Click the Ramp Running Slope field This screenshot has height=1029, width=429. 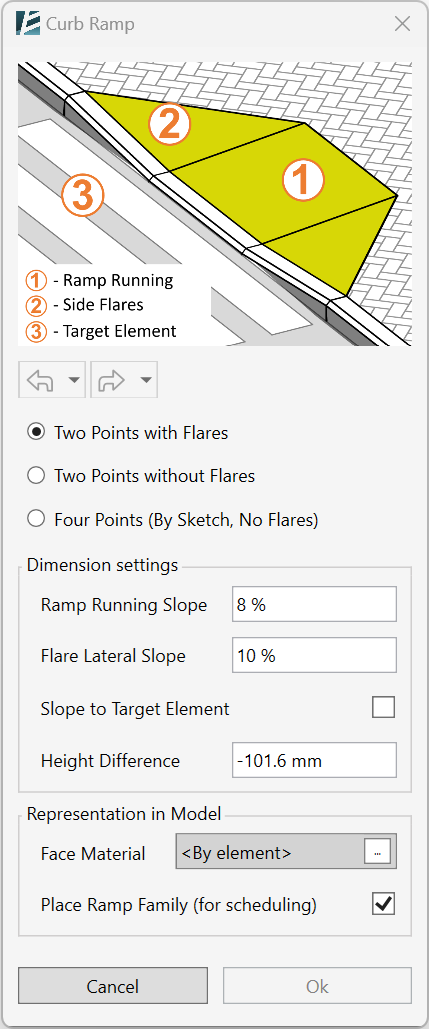314,604
